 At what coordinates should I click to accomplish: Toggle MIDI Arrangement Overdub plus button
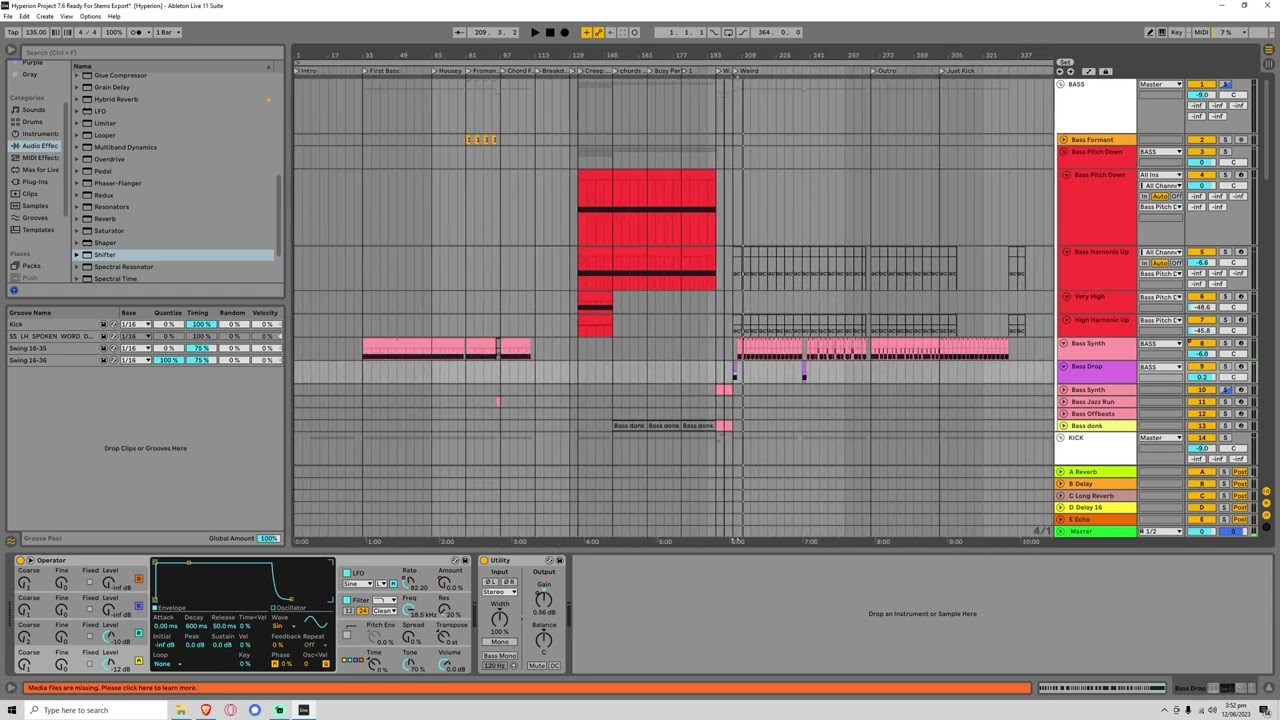[x=586, y=32]
